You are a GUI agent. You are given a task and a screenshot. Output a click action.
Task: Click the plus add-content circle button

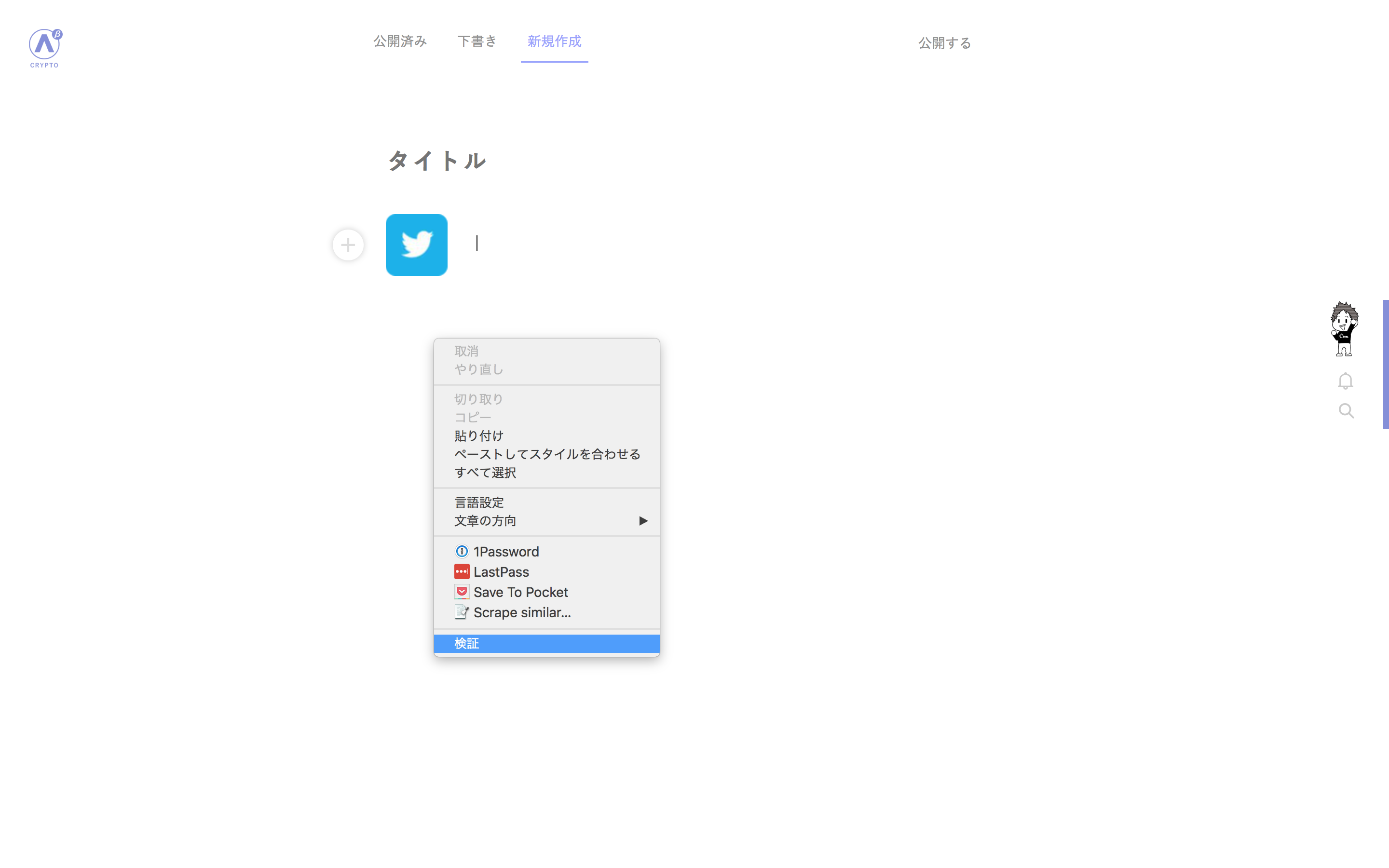pos(348,245)
